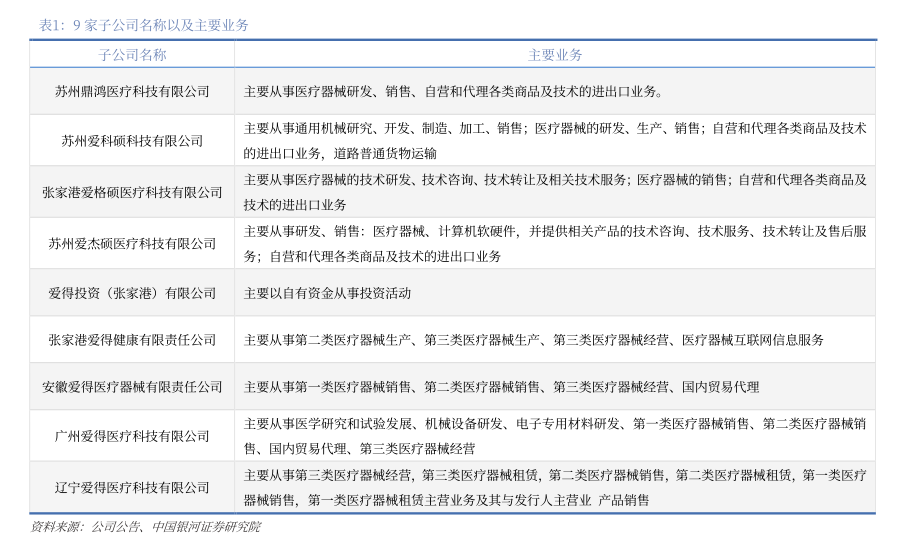Select the '张家港爱格硕医疗科技有限公司' cell
This screenshot has width=897, height=551.
pyautogui.click(x=132, y=192)
